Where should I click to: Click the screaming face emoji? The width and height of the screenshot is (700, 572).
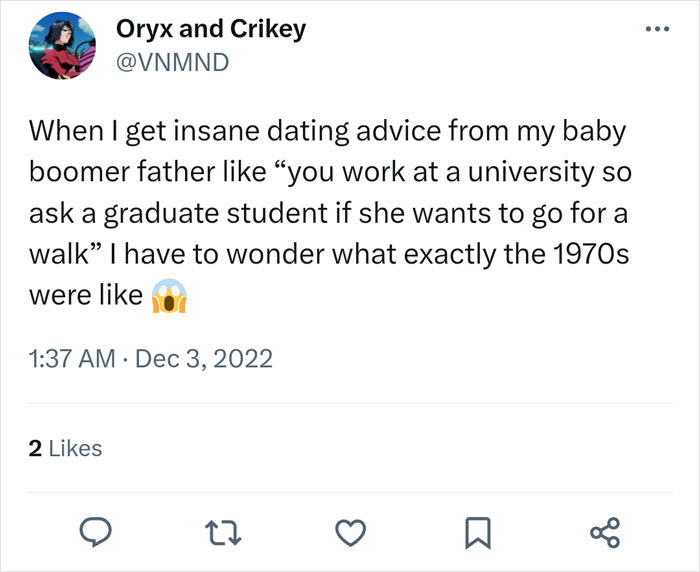pos(168,297)
